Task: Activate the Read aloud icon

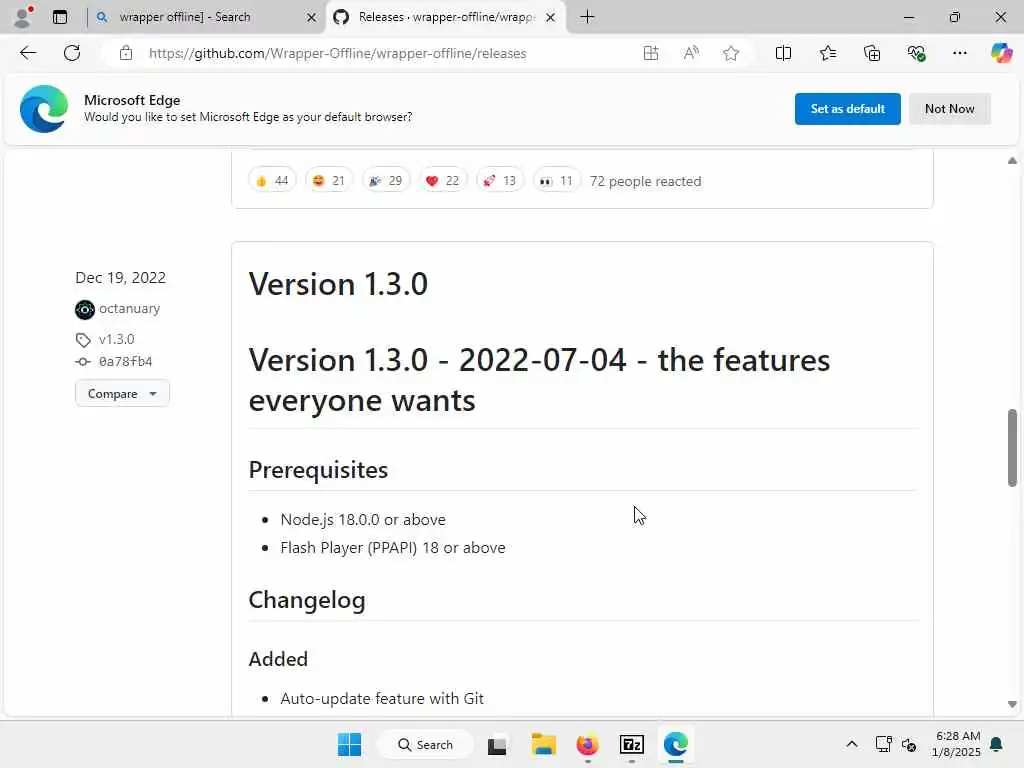Action: [x=691, y=54]
